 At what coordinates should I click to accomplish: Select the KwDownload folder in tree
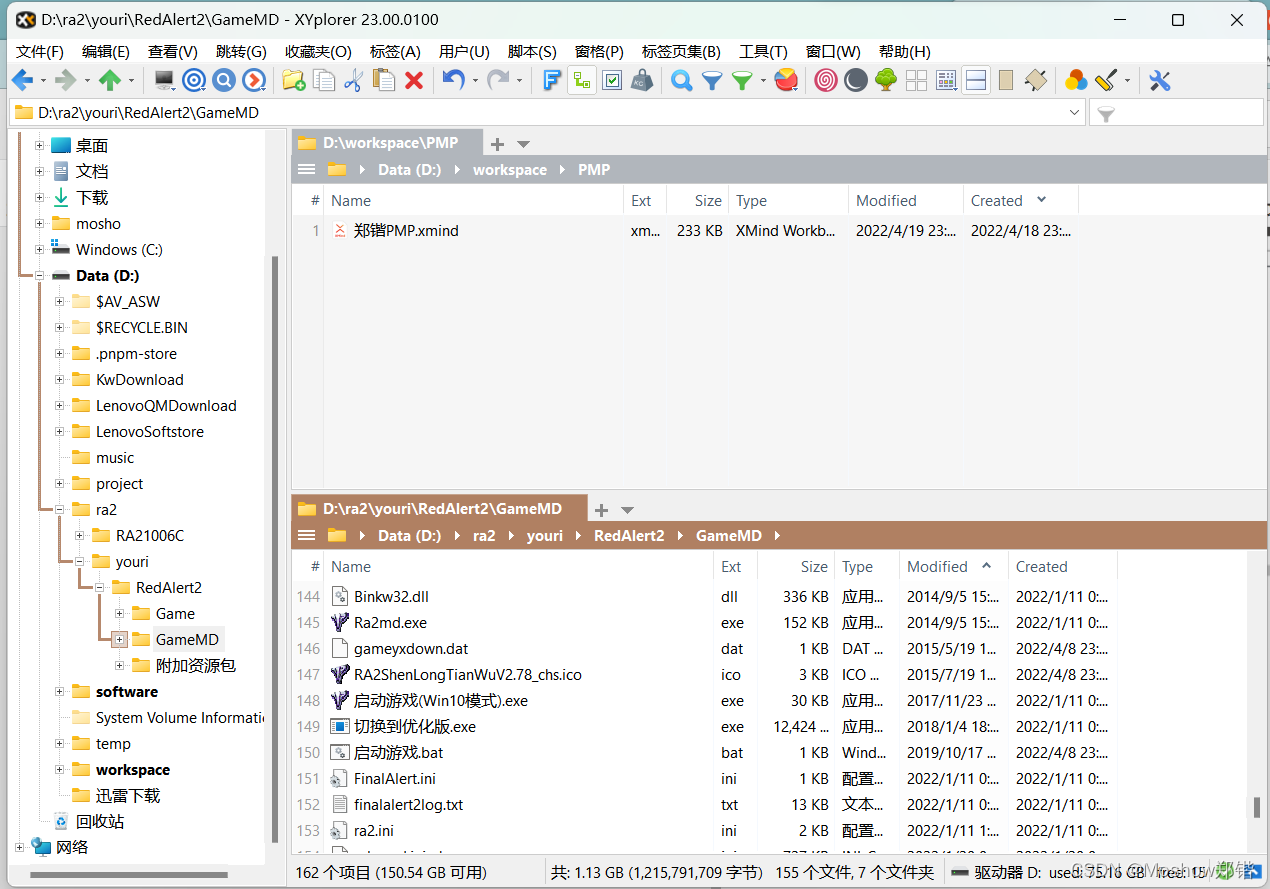coord(139,379)
